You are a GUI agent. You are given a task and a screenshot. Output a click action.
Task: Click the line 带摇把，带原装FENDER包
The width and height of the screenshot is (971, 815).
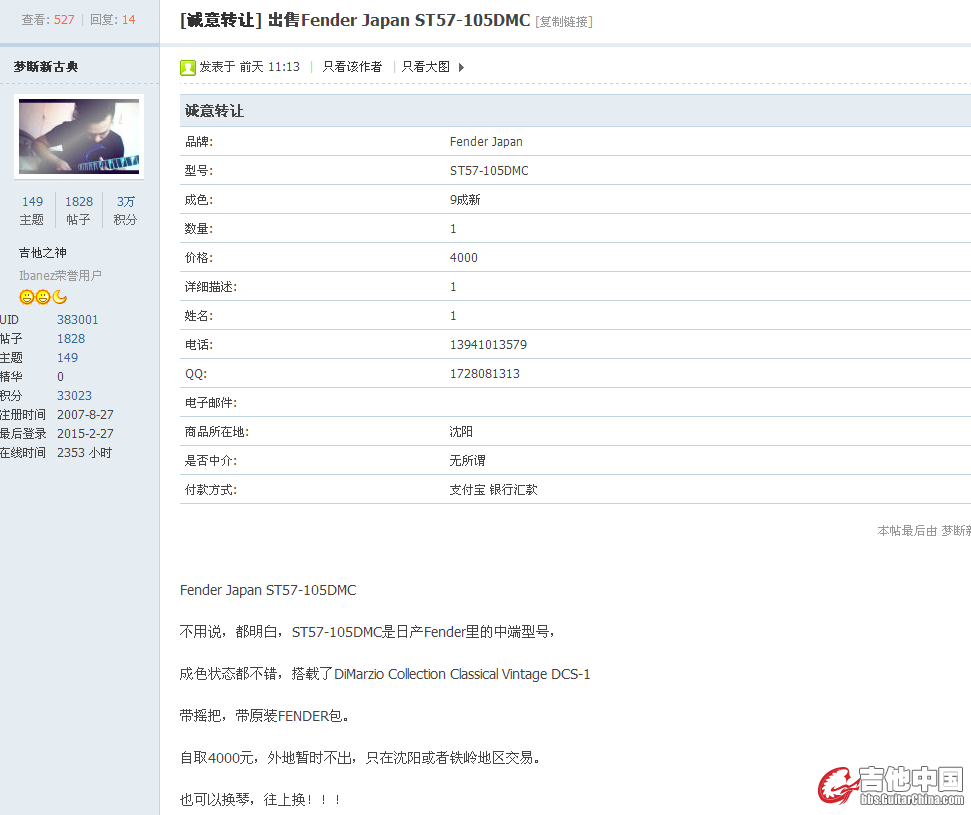(264, 716)
